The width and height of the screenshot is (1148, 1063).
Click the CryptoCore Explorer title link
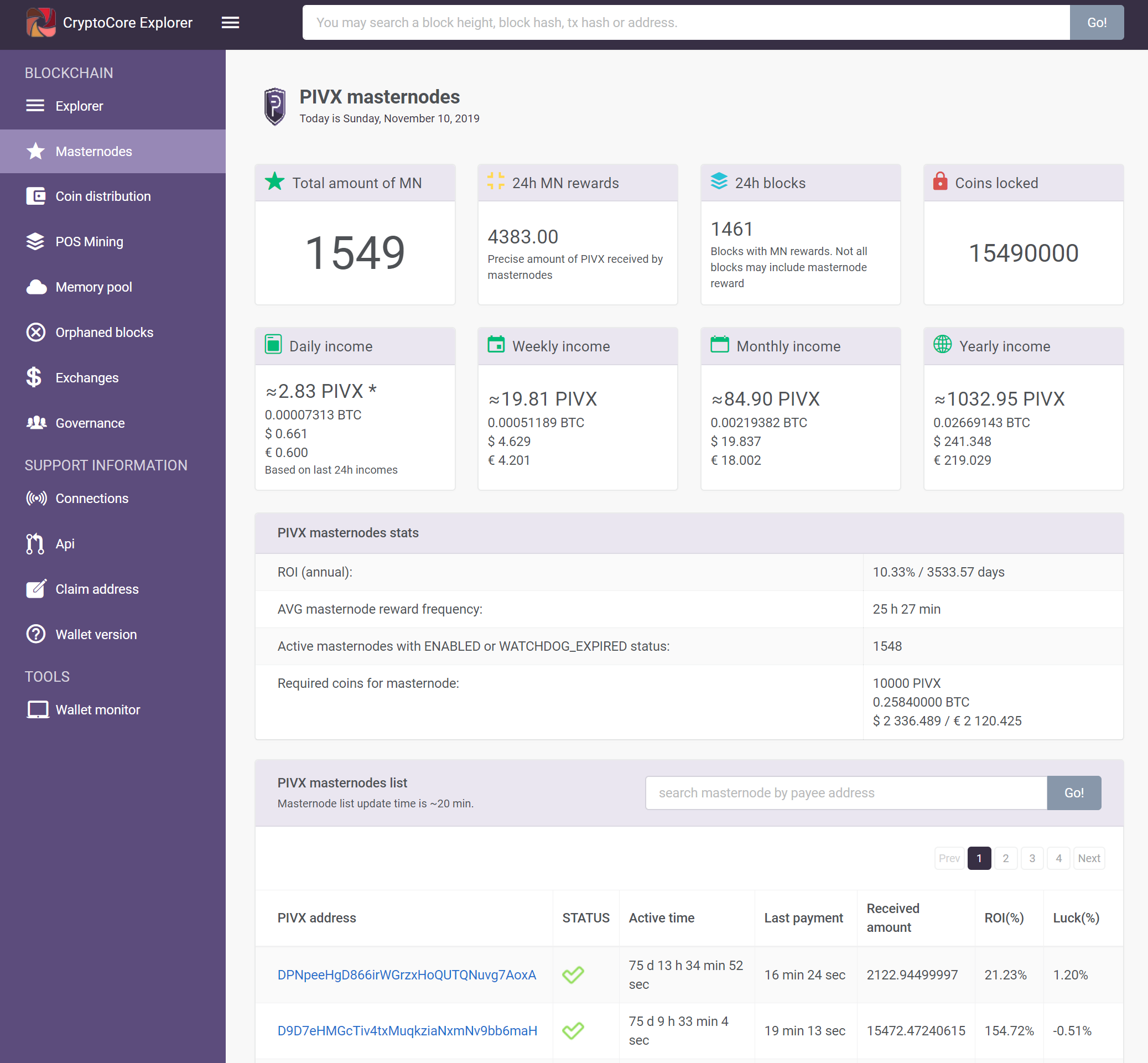[128, 23]
